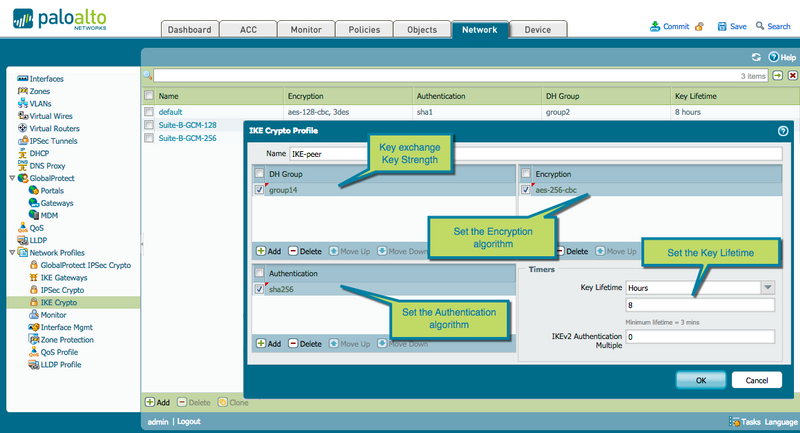Image resolution: width=800 pixels, height=433 pixels.
Task: Tick the checkbox for Suite-B-GCM-128
Action: pos(148,125)
